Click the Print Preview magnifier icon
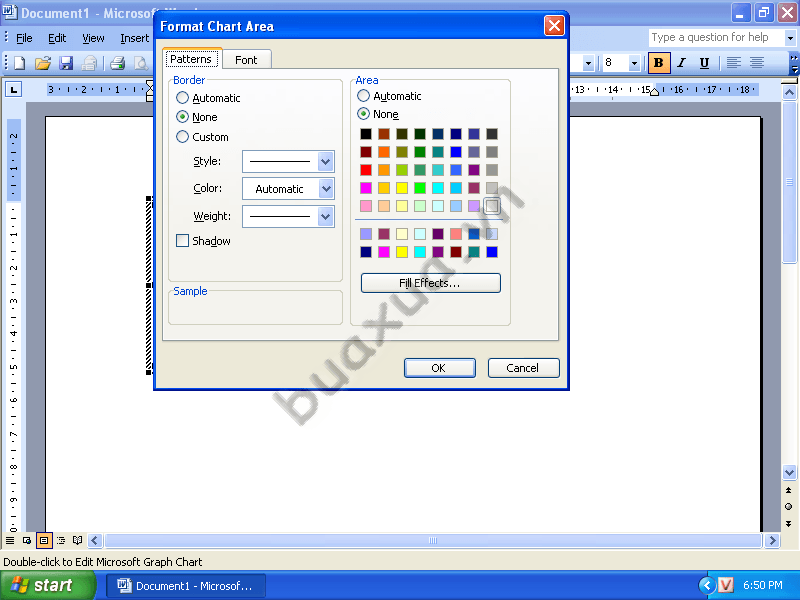The width and height of the screenshot is (800, 600). 140,63
